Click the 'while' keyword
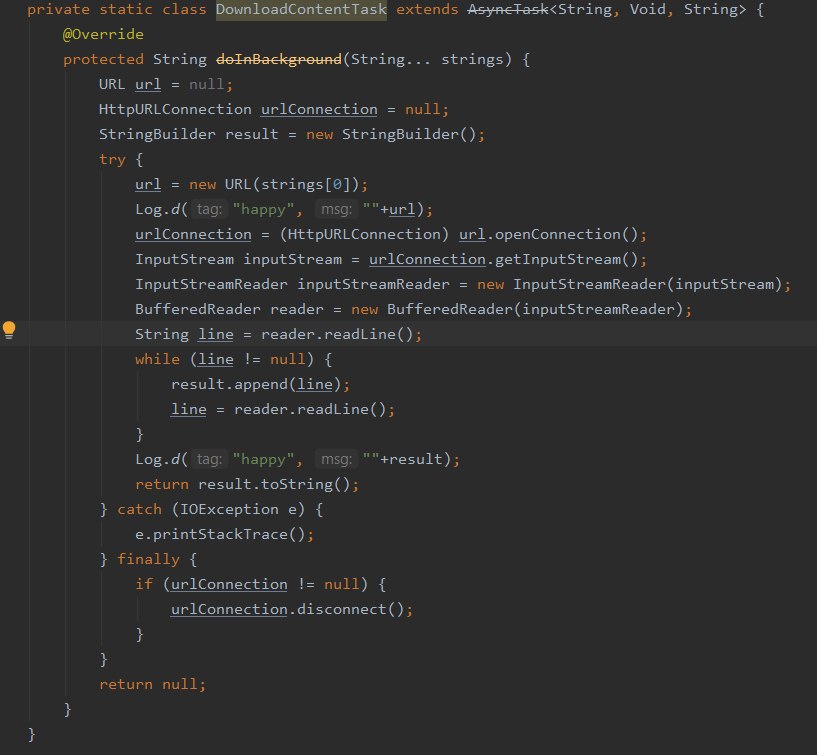The height and width of the screenshot is (755, 817). [157, 360]
